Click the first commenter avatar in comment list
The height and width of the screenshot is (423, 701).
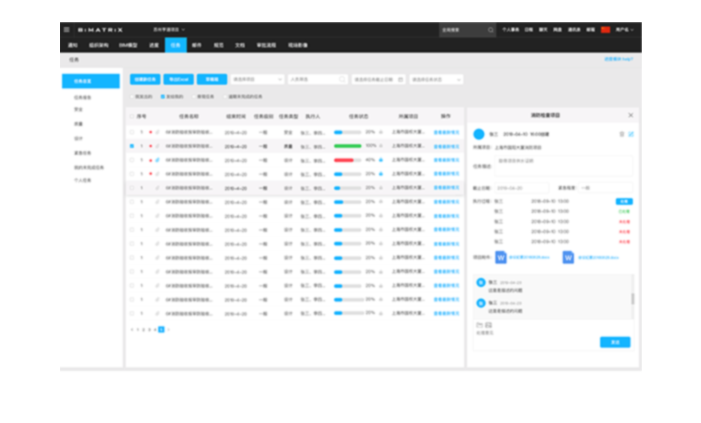click(481, 283)
